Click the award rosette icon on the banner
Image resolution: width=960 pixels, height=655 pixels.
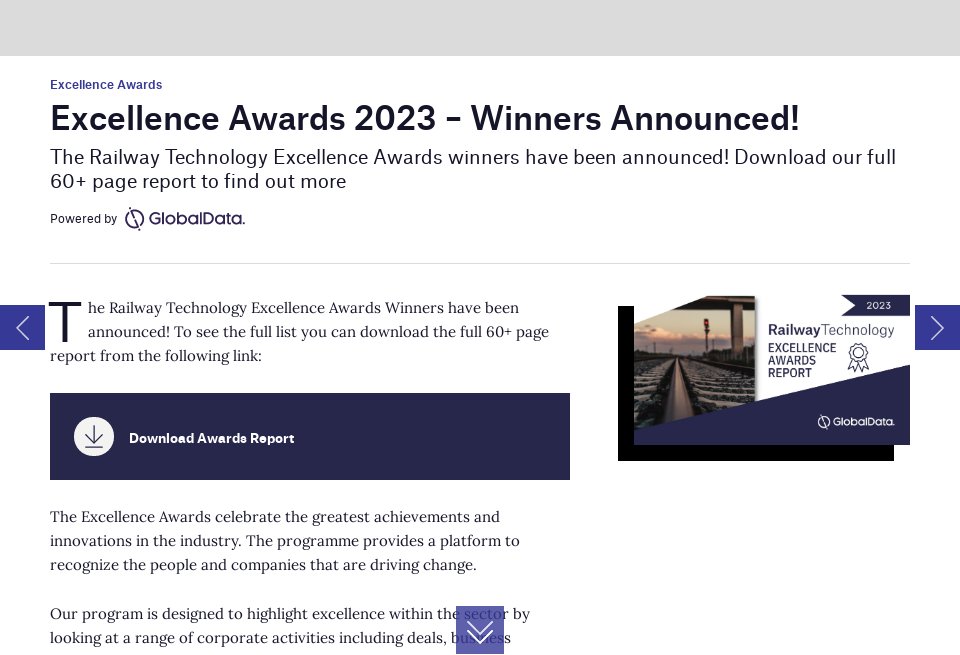coord(857,358)
